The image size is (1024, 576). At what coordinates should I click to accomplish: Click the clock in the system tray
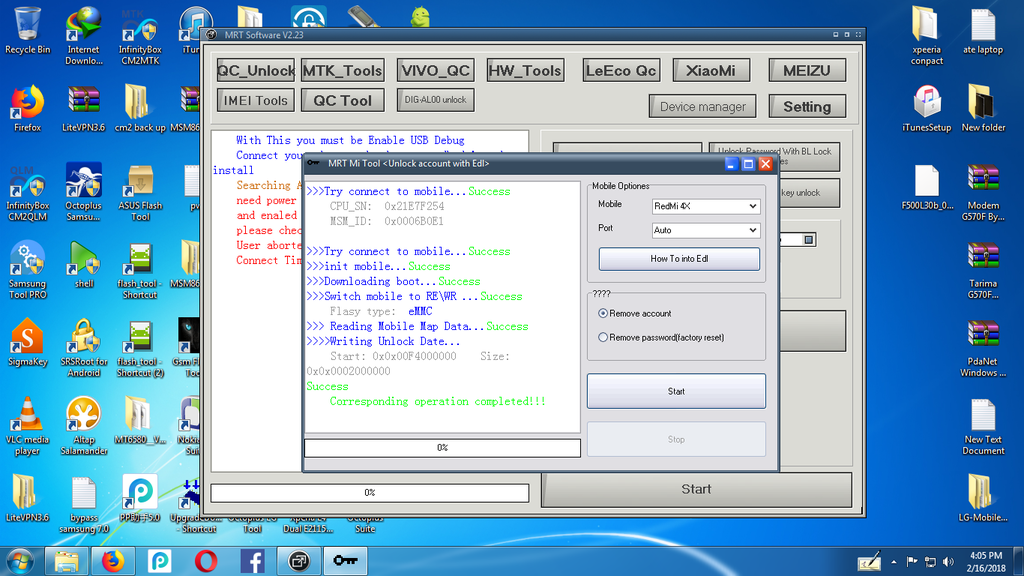(987, 560)
